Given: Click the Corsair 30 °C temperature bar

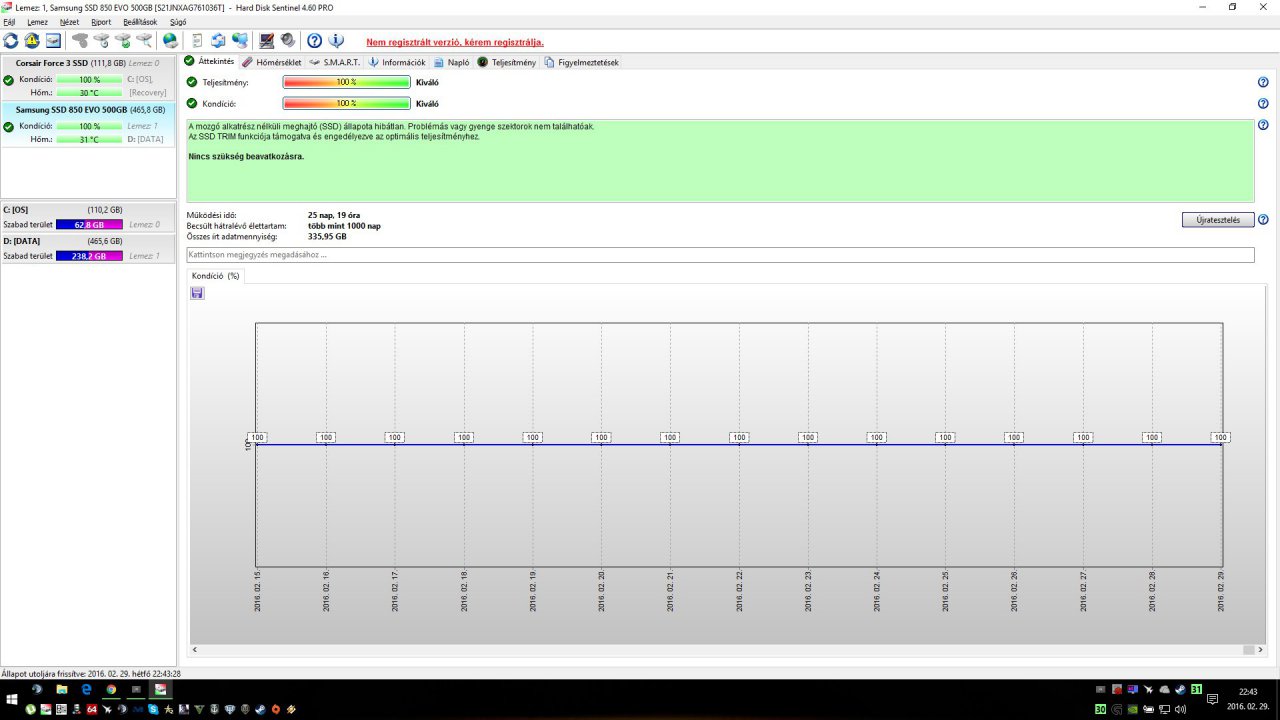Looking at the screenshot, I should 89,93.
